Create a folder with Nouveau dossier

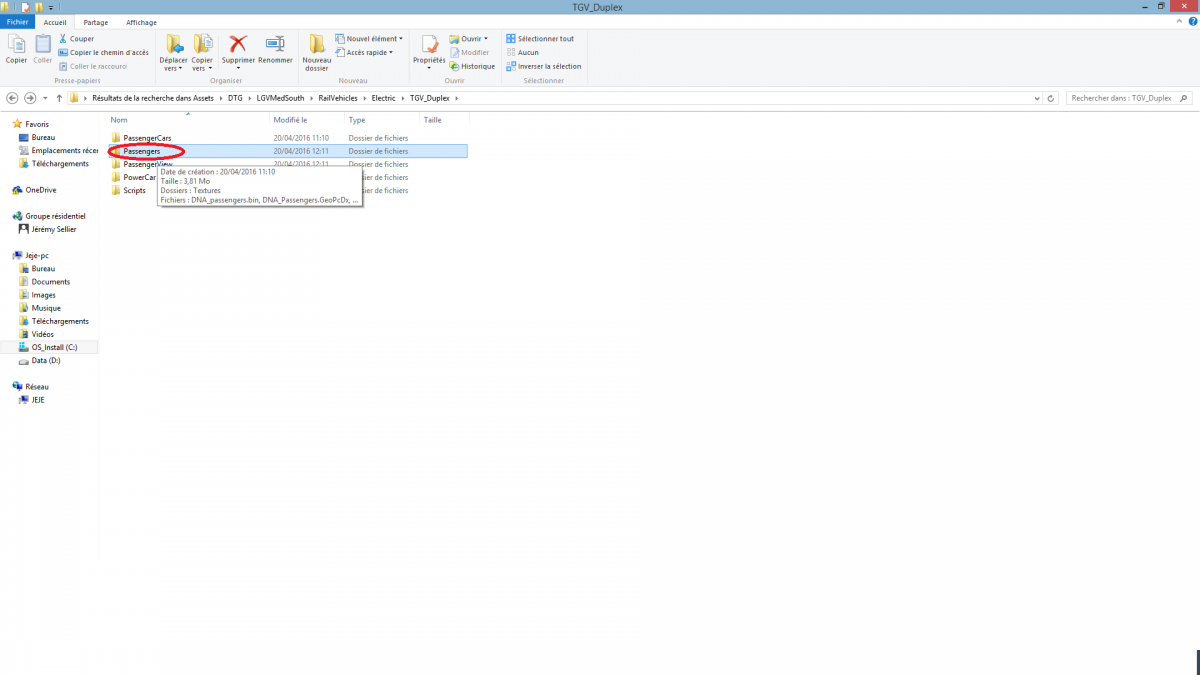tap(316, 53)
